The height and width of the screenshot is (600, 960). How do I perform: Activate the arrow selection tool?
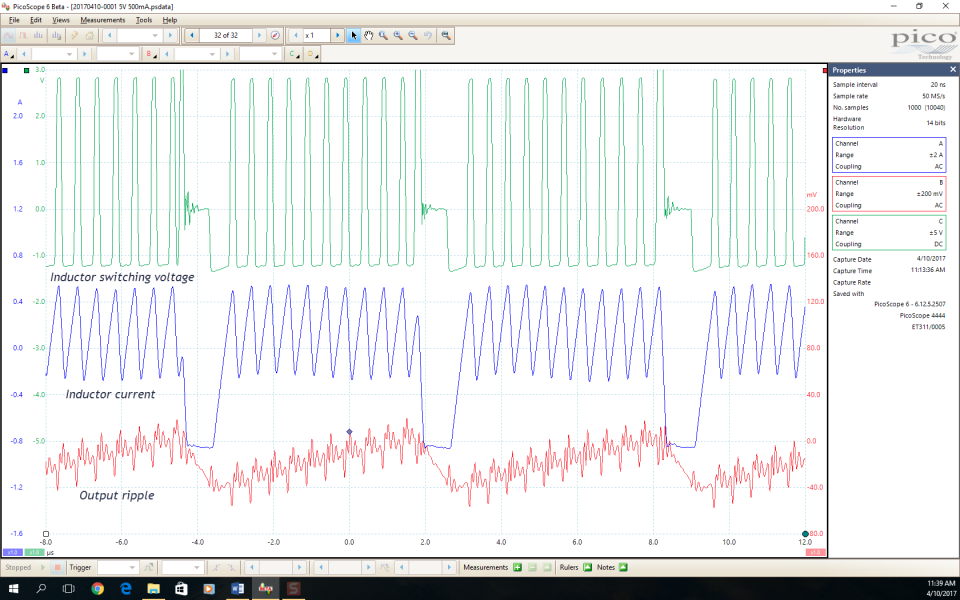[354, 35]
